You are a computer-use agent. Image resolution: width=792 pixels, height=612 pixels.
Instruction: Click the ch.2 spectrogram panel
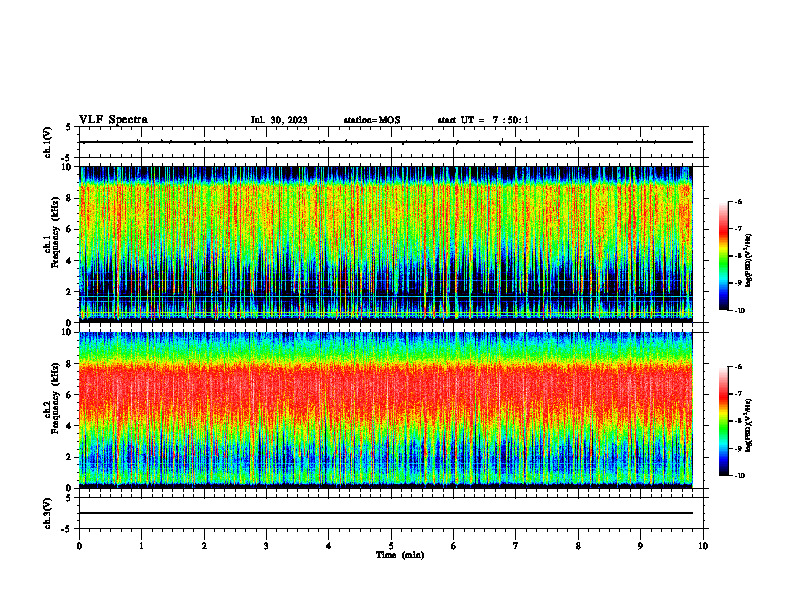point(386,410)
